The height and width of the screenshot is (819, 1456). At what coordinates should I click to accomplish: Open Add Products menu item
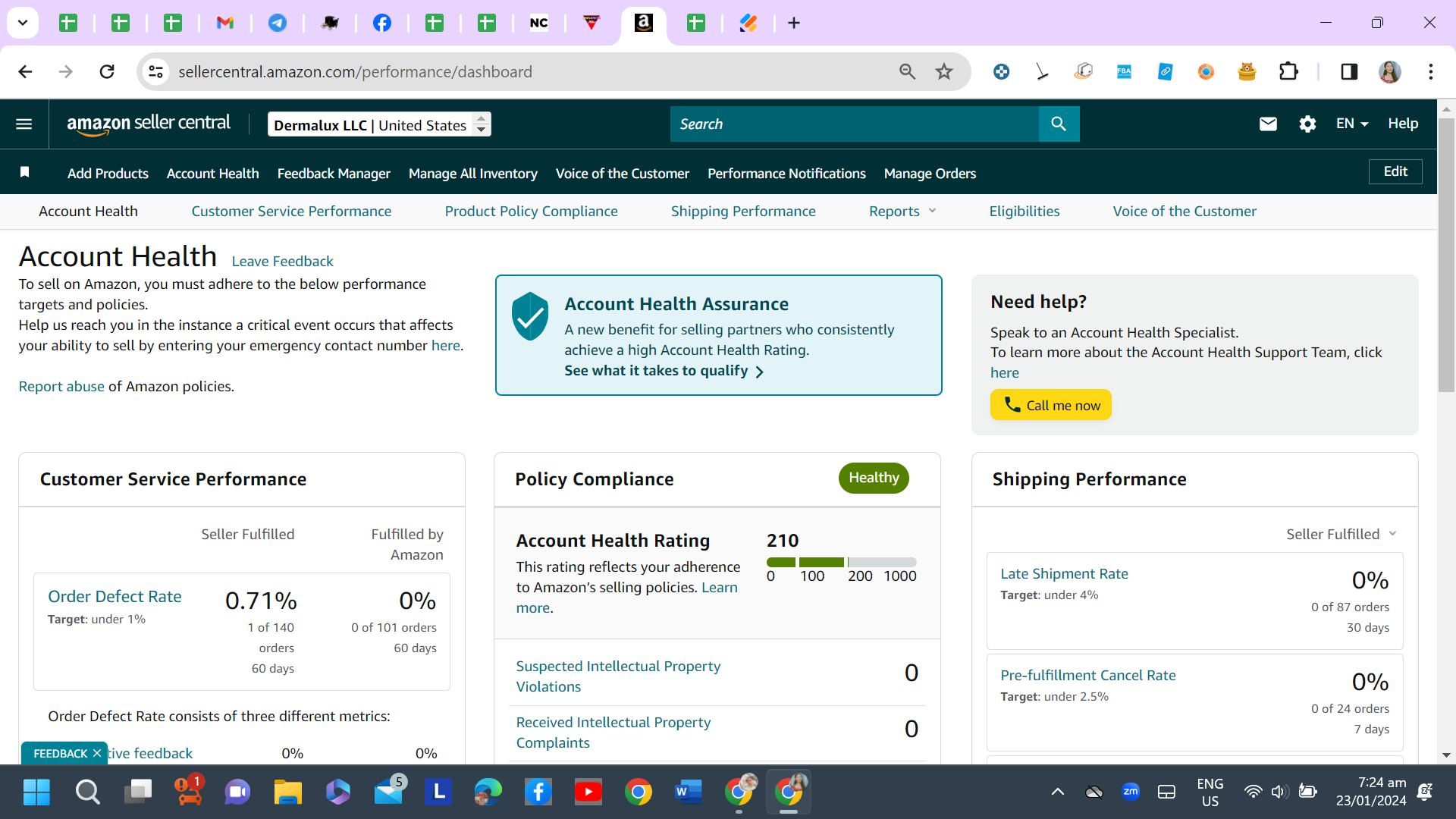pyautogui.click(x=108, y=174)
